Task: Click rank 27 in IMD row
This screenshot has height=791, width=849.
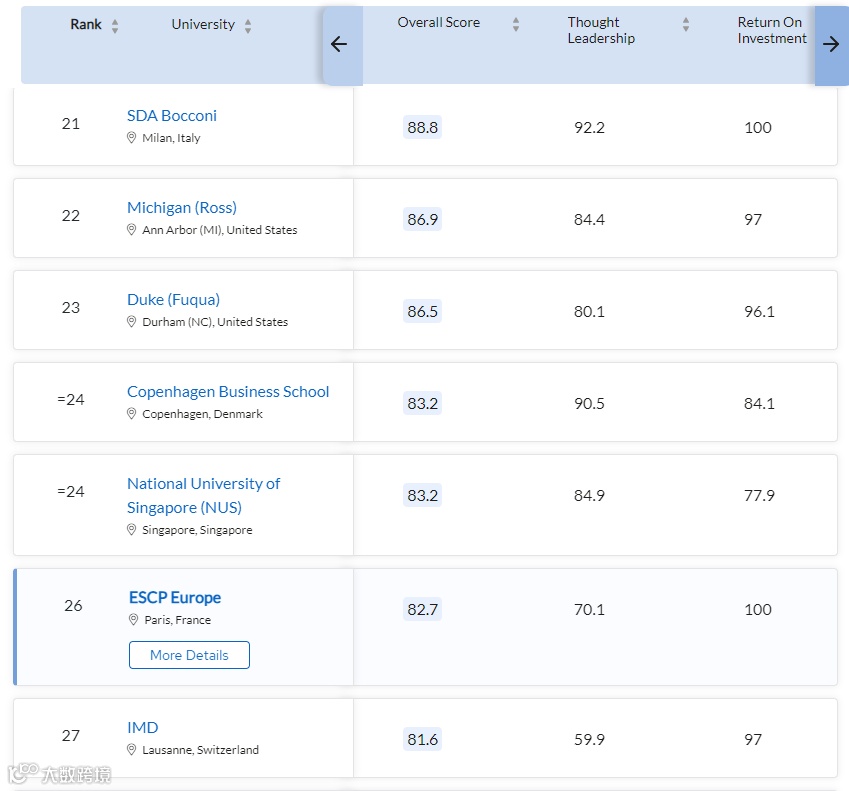Action: point(70,735)
